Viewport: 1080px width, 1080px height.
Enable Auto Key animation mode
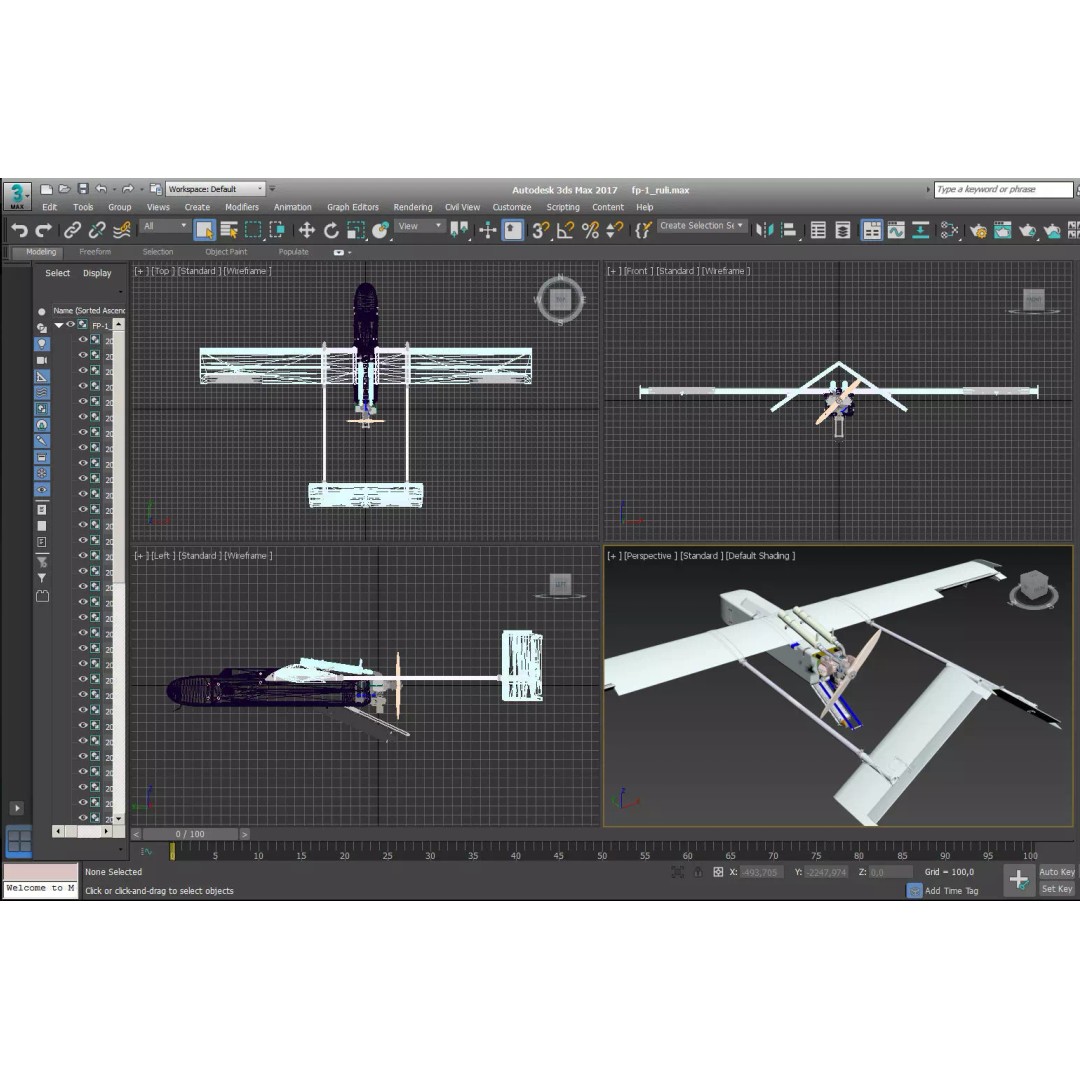coord(1056,872)
